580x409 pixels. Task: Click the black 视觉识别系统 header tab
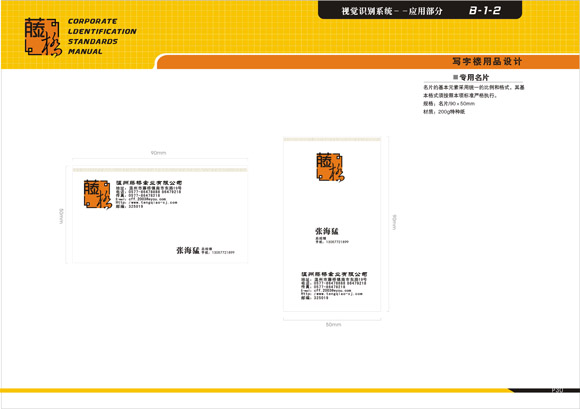tap(420, 10)
